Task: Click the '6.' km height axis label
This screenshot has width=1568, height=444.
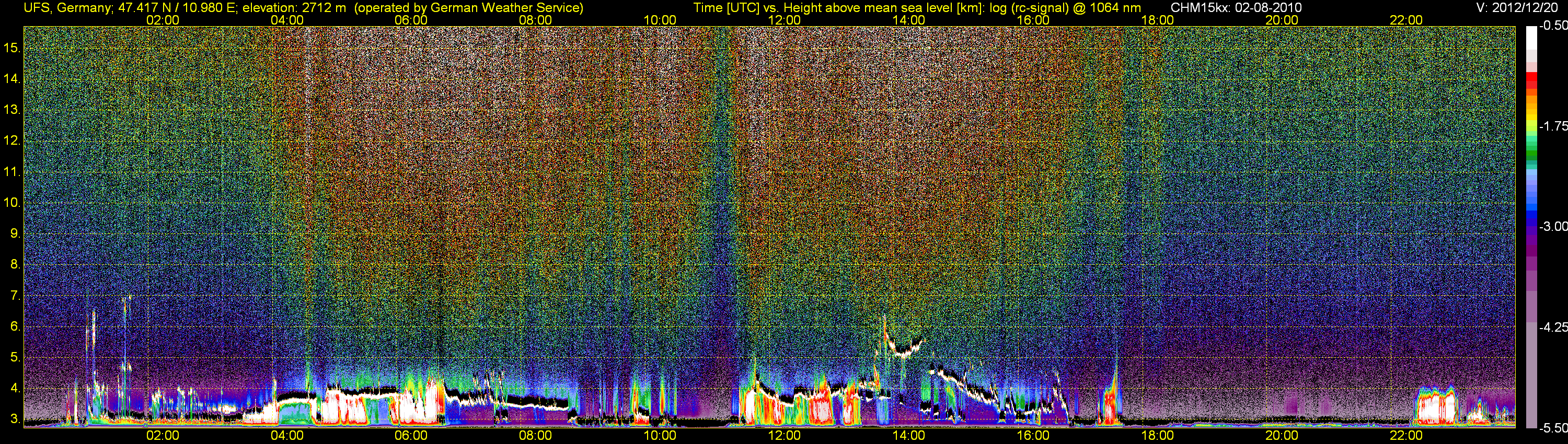Action: tap(15, 326)
